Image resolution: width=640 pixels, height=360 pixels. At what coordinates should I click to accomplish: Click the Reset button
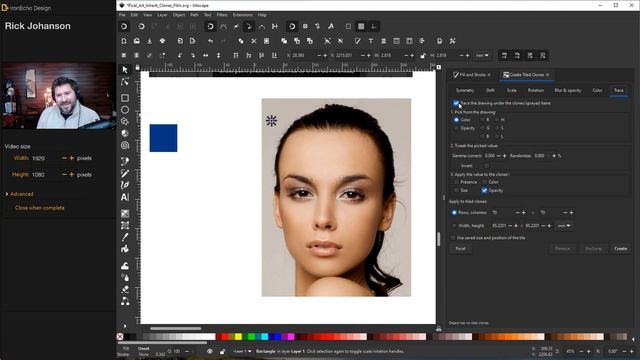460,249
